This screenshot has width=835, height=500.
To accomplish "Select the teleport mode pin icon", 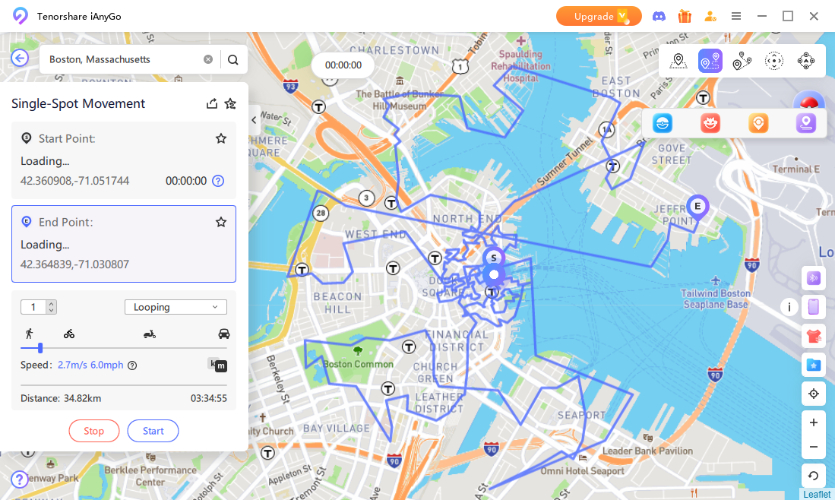I will tap(678, 61).
